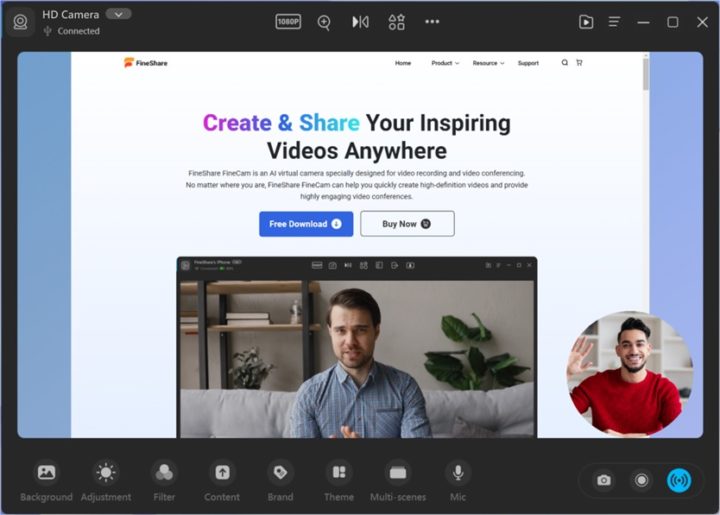Open the Home tab on FineShare site
Viewport: 720px width, 515px height.
(x=403, y=63)
